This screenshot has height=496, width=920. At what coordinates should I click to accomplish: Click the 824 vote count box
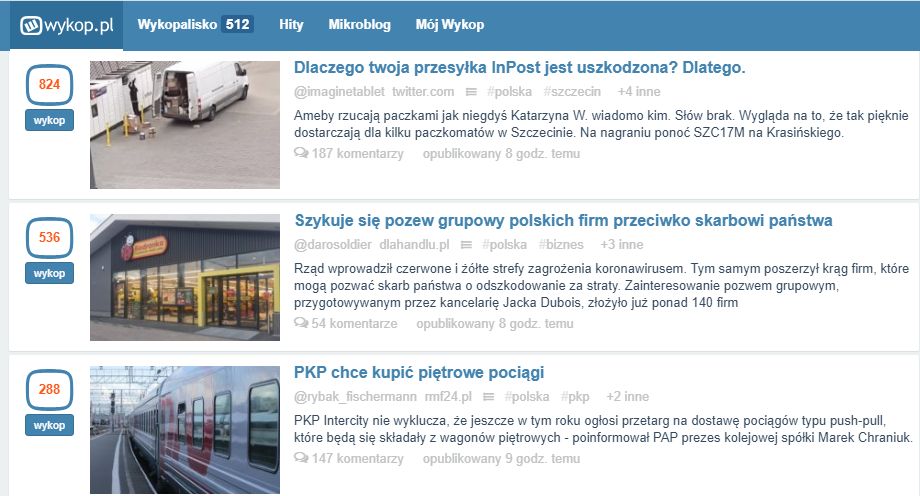click(x=49, y=85)
